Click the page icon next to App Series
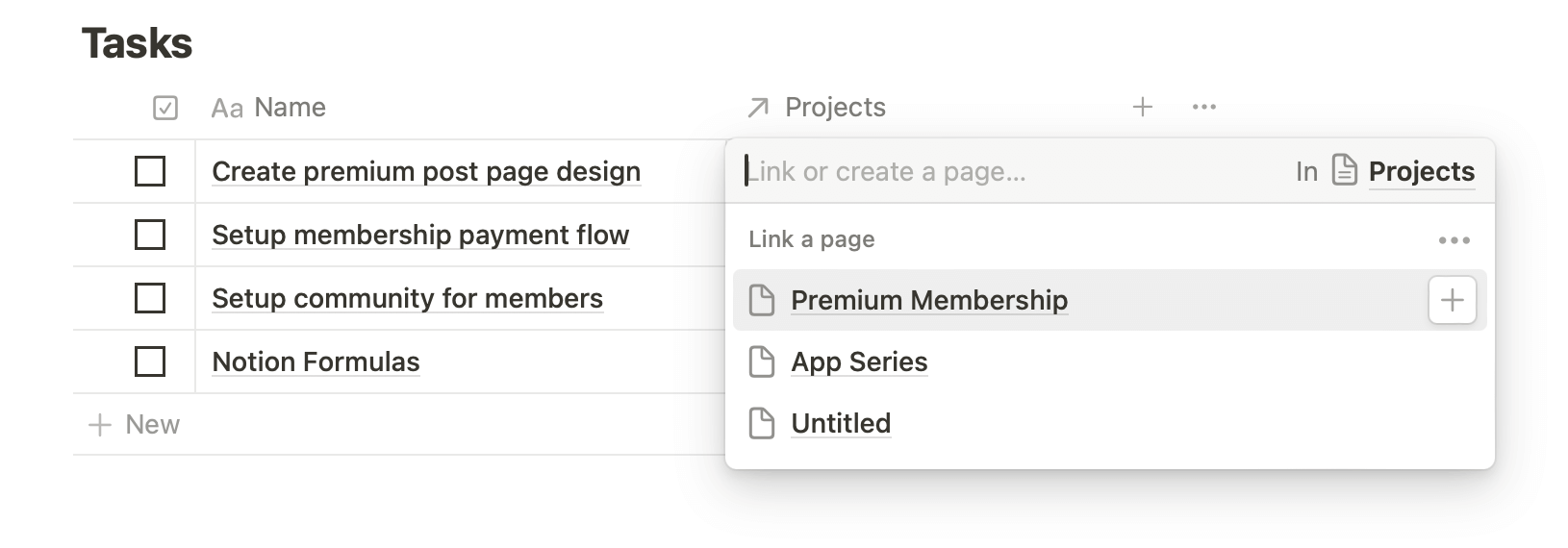 762,361
